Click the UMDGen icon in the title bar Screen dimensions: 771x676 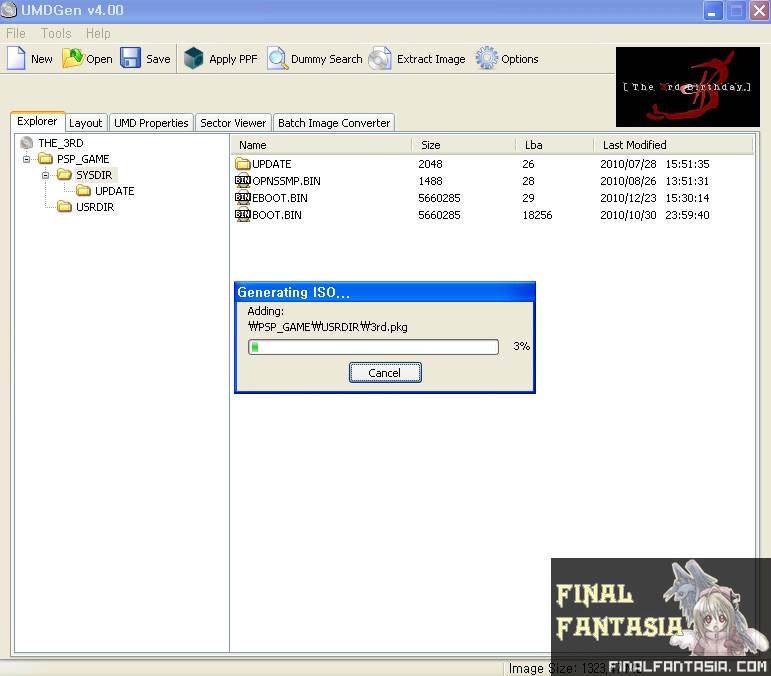8,9
